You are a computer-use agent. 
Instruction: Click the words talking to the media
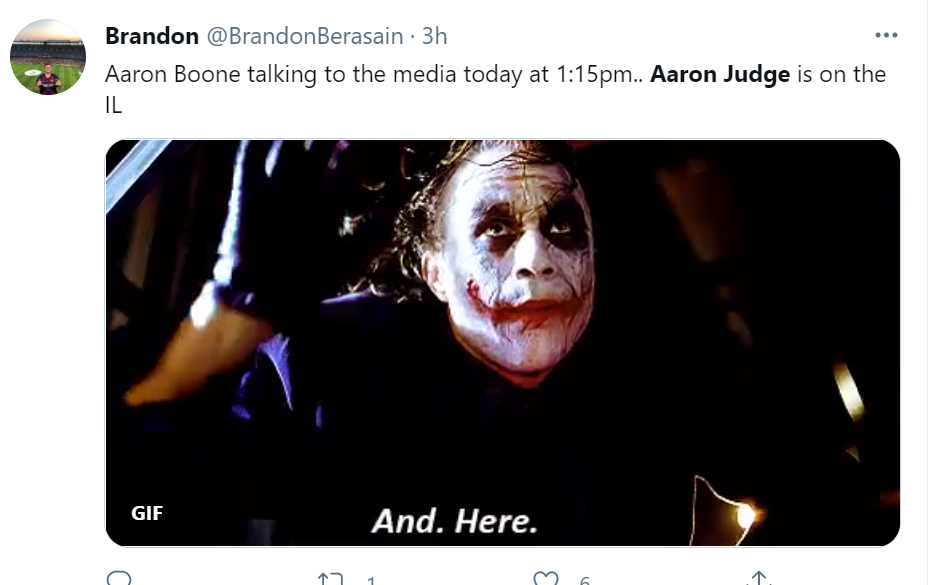pyautogui.click(x=352, y=74)
